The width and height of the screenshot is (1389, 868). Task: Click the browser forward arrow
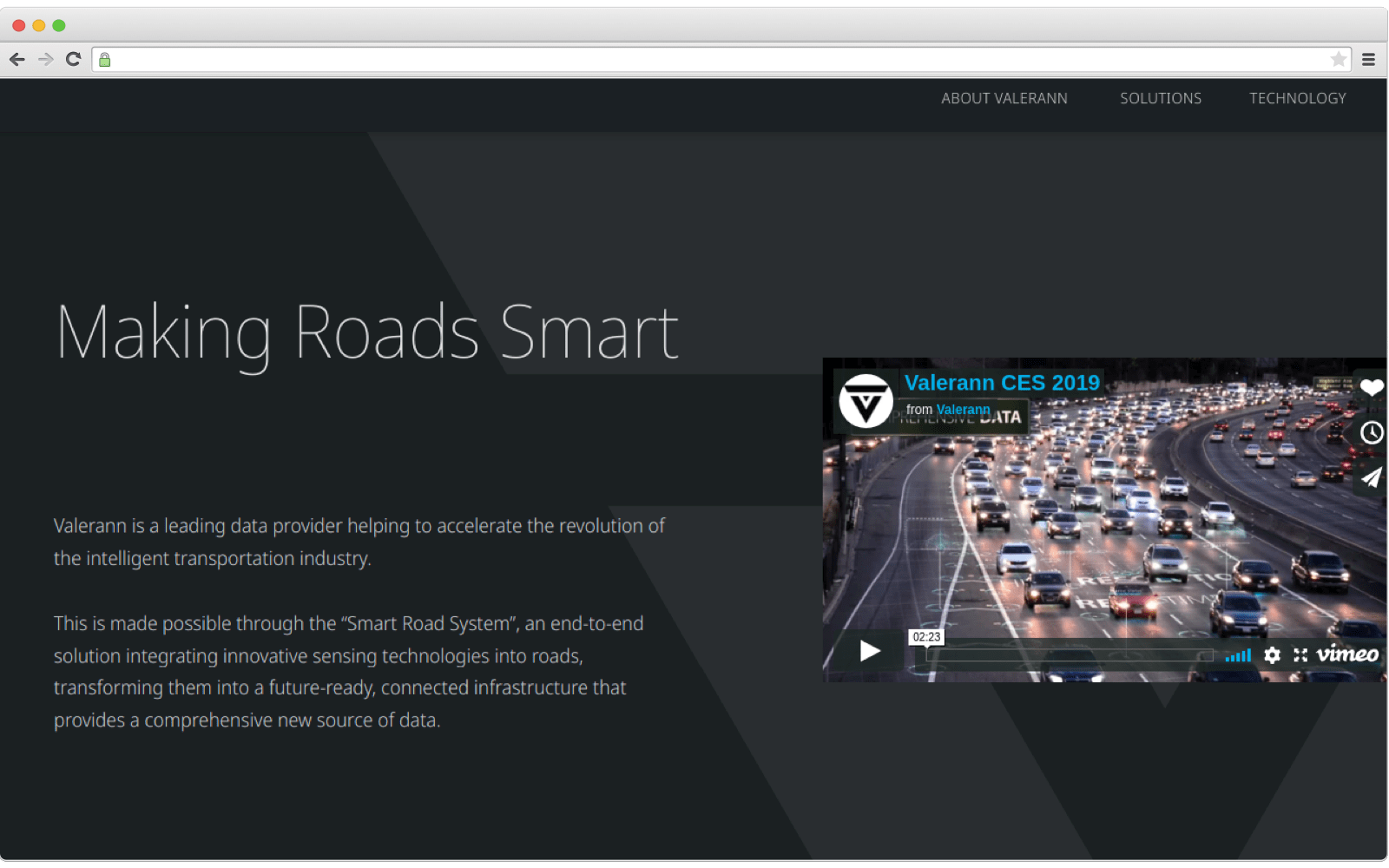tap(46, 59)
